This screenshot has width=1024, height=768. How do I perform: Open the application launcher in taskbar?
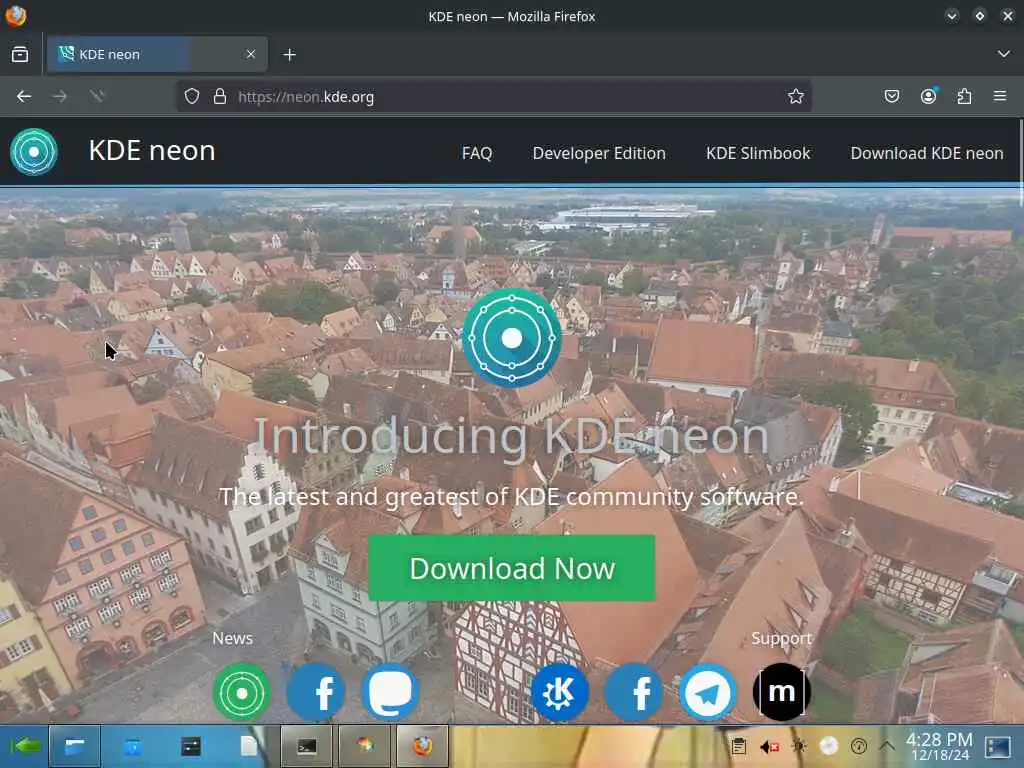(24, 746)
